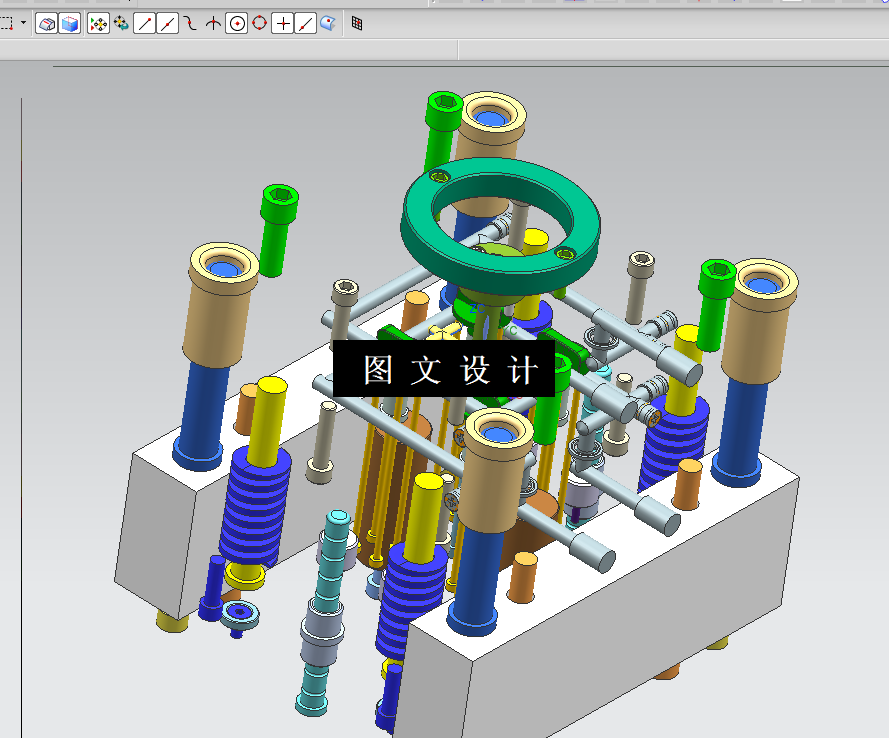The height and width of the screenshot is (738, 889).
Task: Toggle the Quadrant Point snap icon
Action: (x=259, y=23)
